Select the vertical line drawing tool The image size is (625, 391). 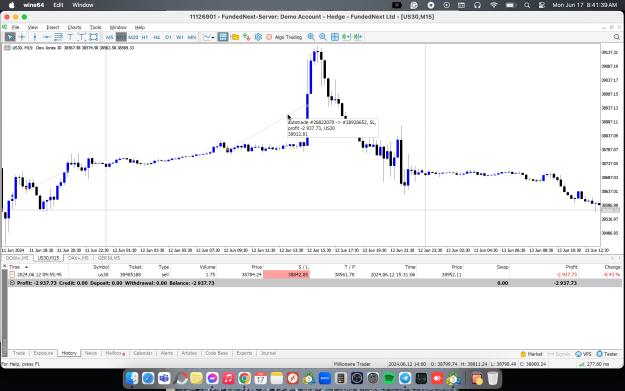click(35, 37)
